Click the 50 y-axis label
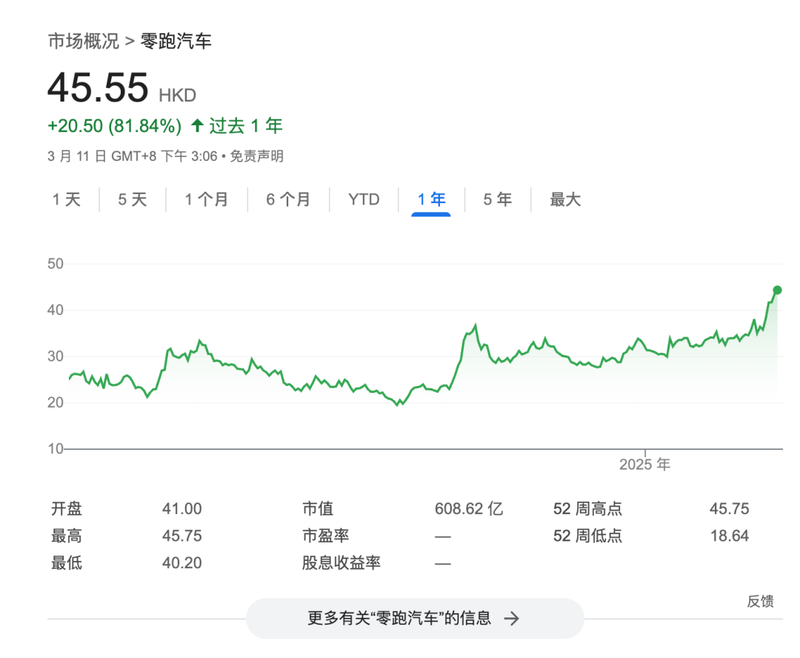The image size is (800, 658). pyautogui.click(x=55, y=264)
